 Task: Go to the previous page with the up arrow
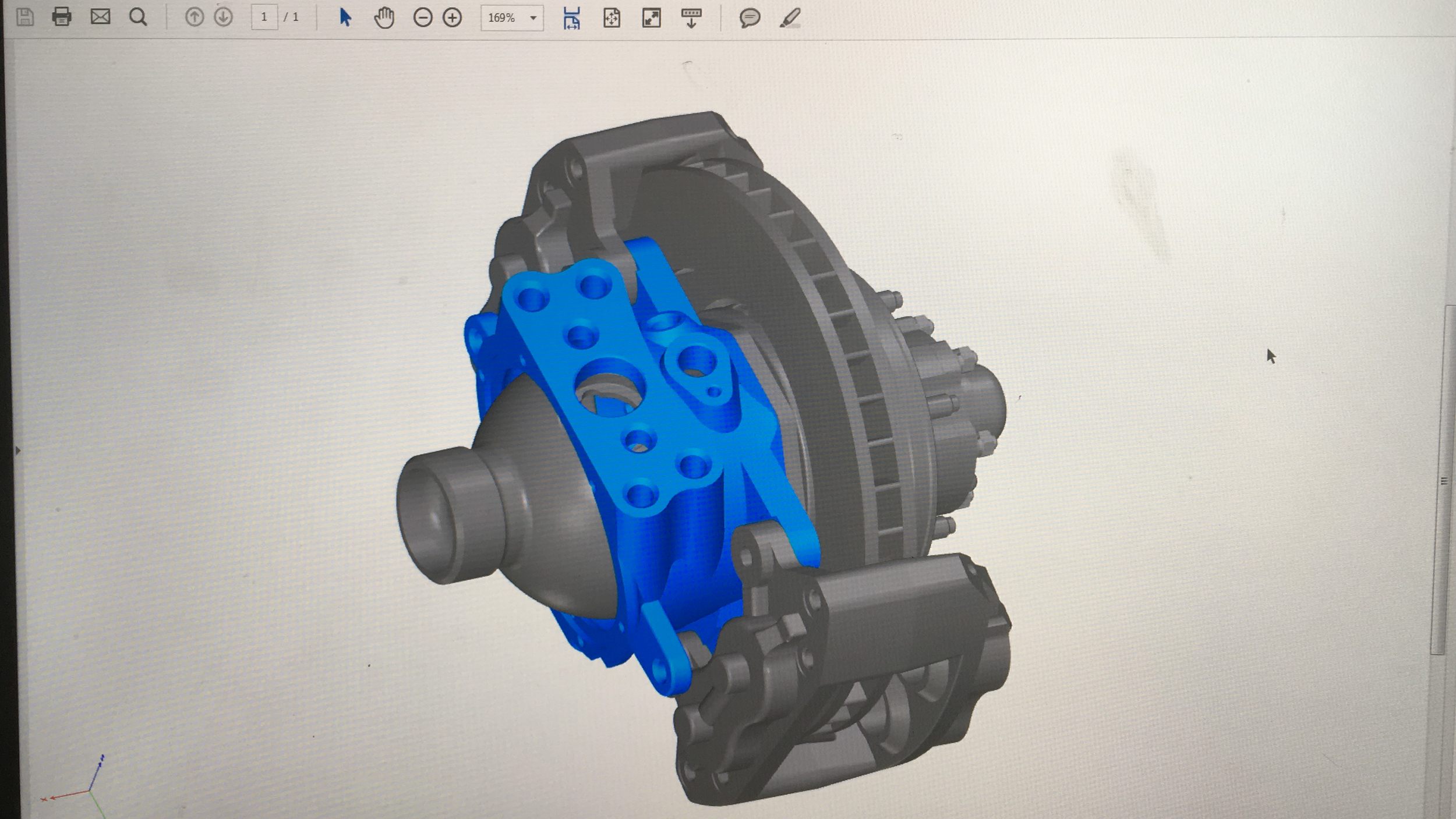(x=195, y=17)
